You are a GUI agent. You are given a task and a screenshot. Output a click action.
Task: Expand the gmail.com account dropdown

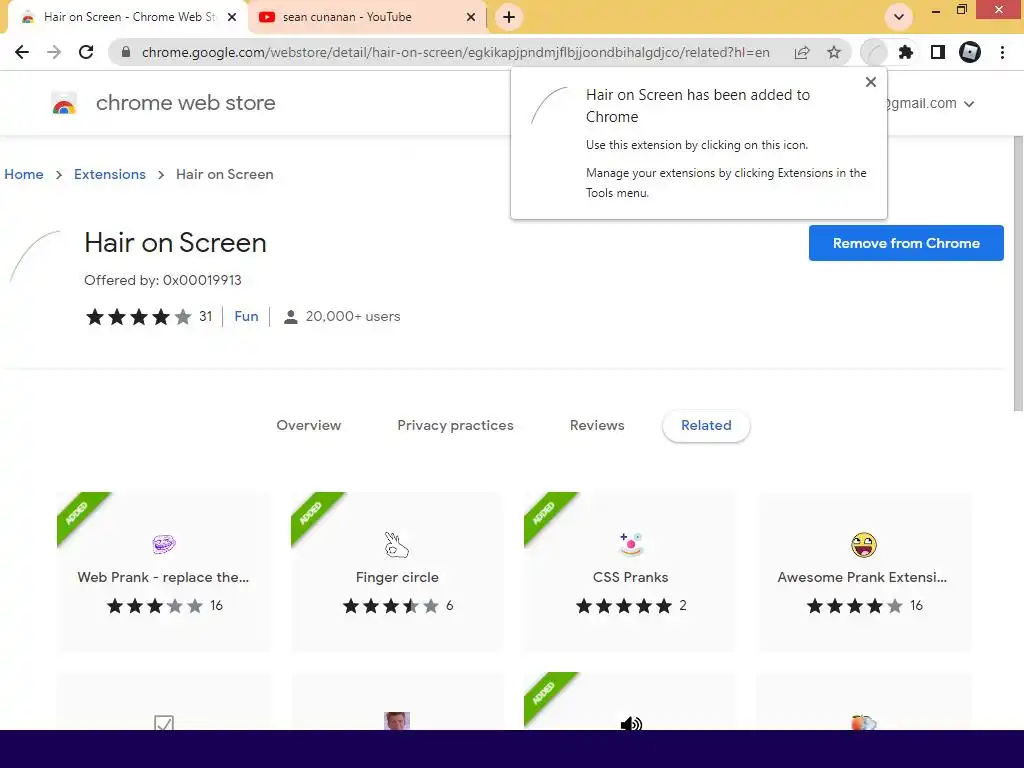tap(969, 104)
